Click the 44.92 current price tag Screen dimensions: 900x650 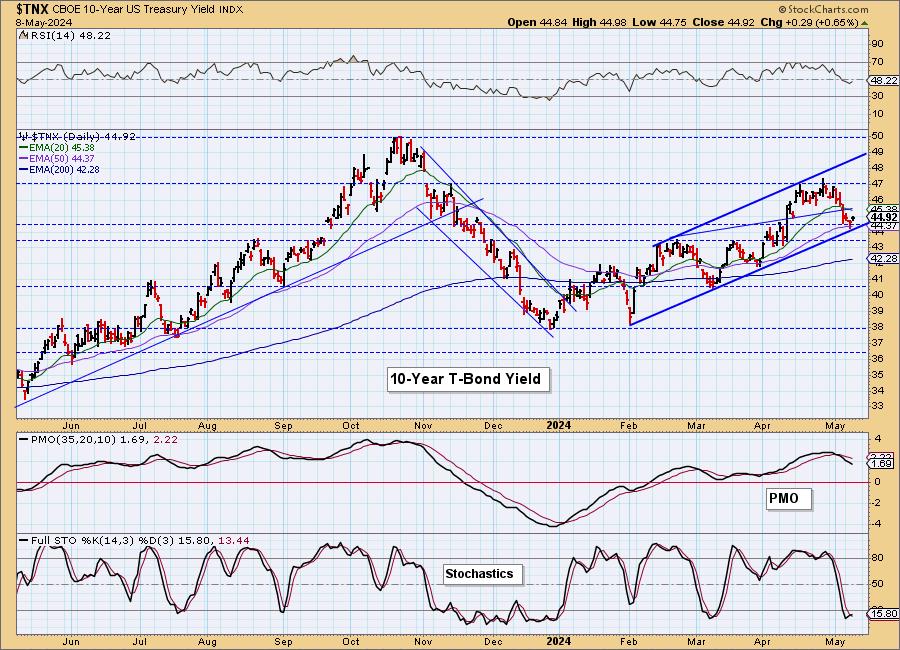[x=883, y=217]
